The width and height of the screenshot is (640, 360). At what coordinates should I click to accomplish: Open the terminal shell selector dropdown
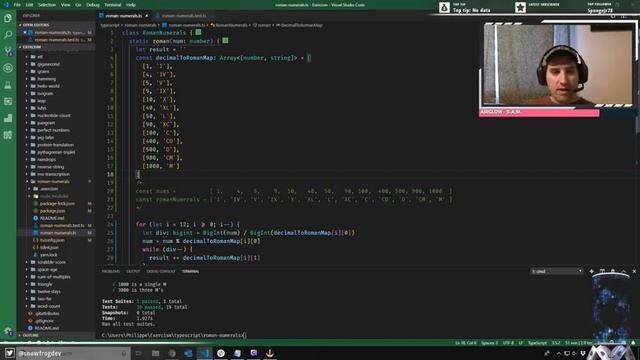[556, 271]
